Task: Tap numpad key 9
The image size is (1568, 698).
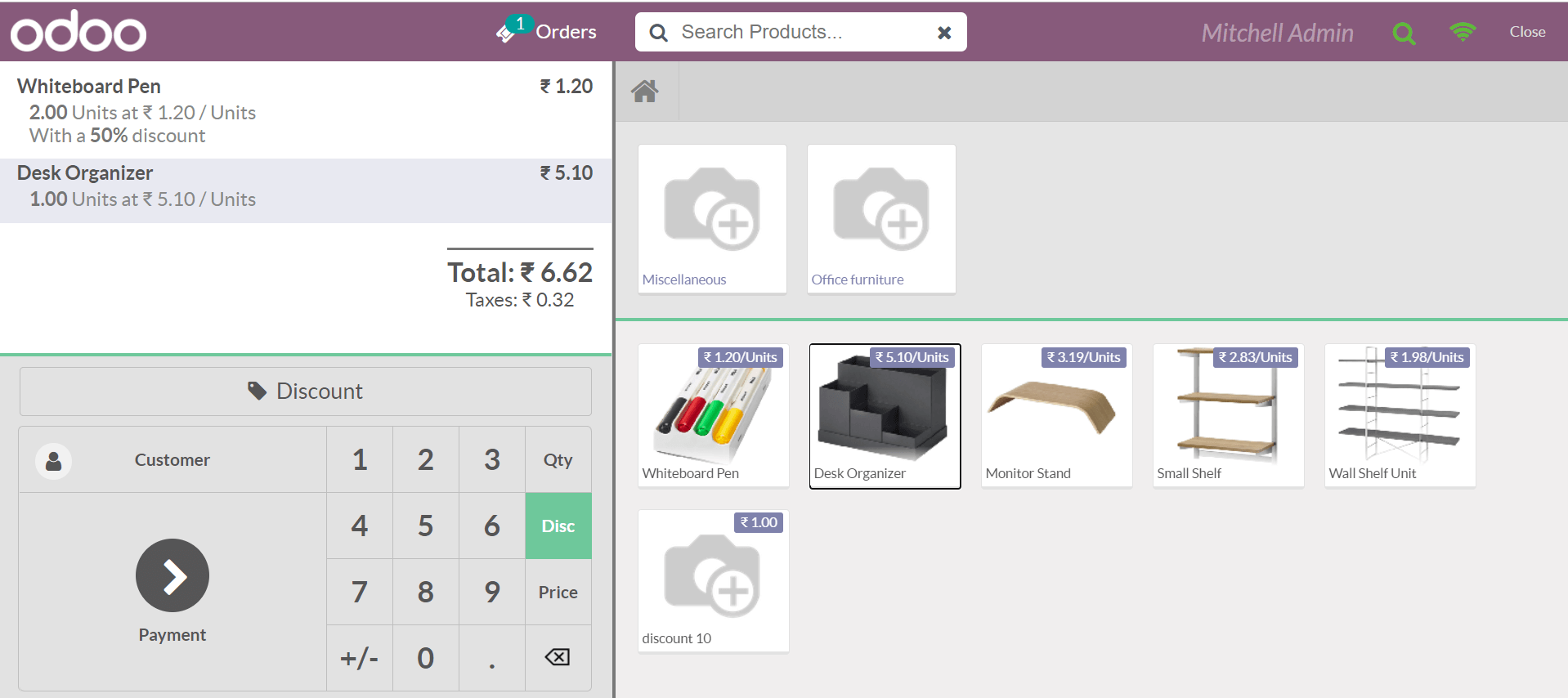Action: [x=492, y=593]
